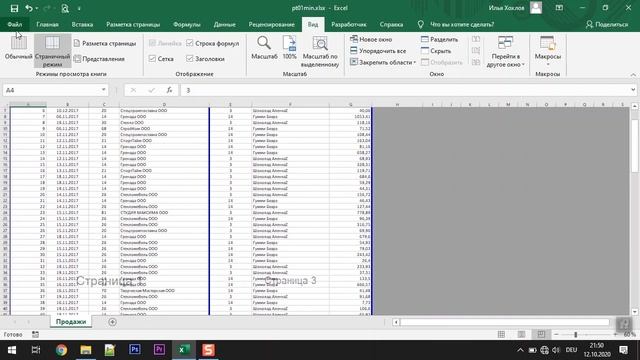This screenshot has height=360, width=640.
Task: Open Разметка страницы view mode
Action: 105,43
